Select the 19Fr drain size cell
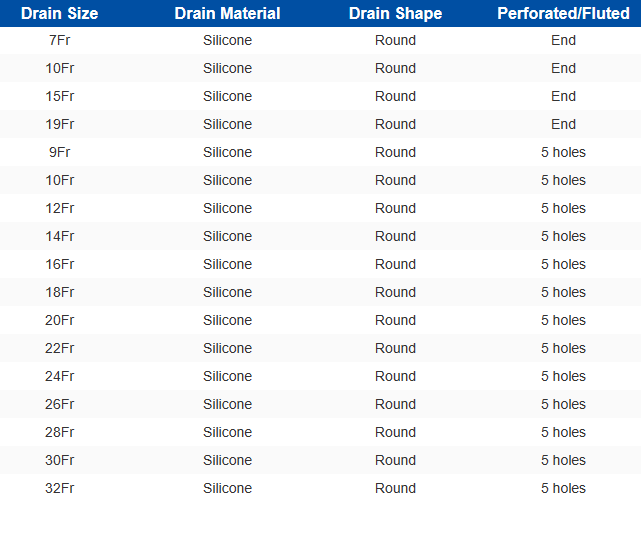 60,124
